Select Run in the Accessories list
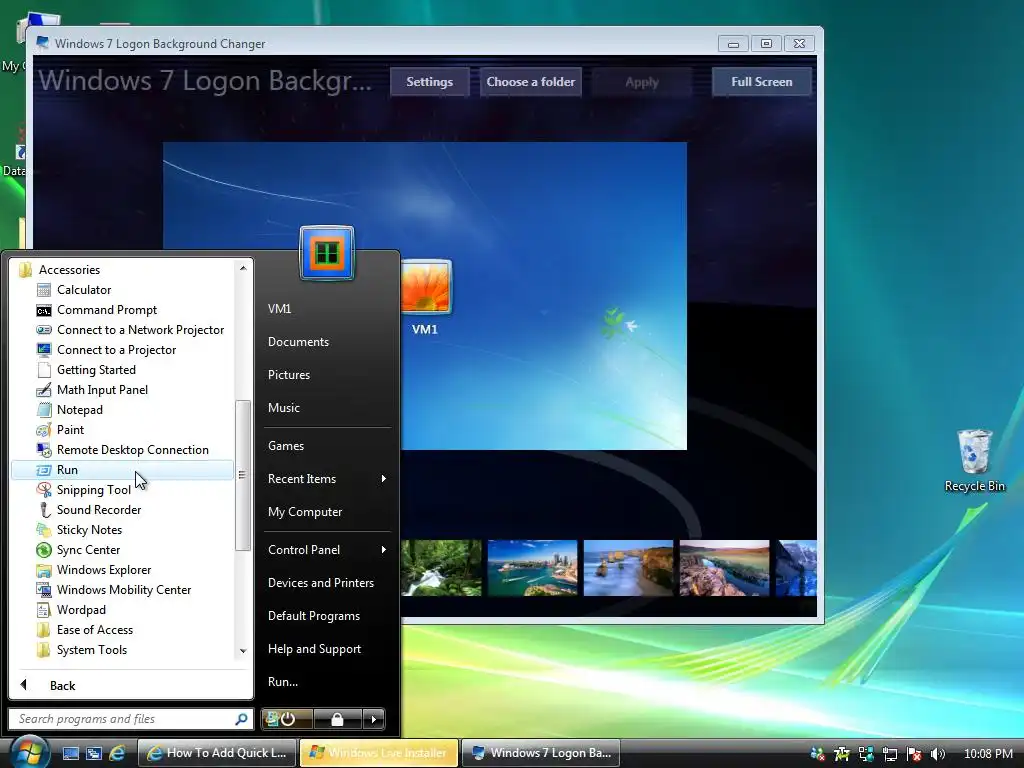This screenshot has width=1024, height=768. pyautogui.click(x=122, y=470)
